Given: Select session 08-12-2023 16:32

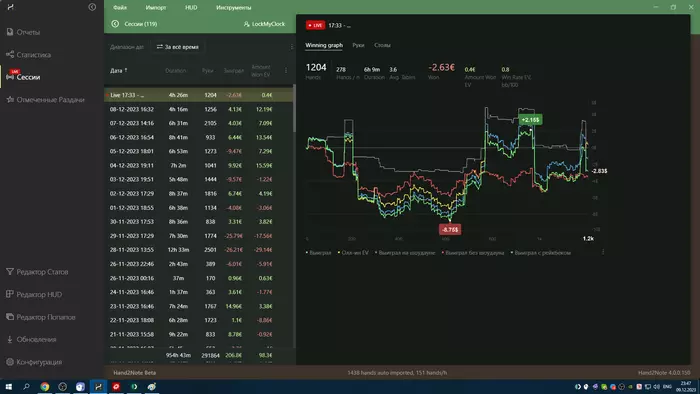Looking at the screenshot, I should click(x=199, y=109).
